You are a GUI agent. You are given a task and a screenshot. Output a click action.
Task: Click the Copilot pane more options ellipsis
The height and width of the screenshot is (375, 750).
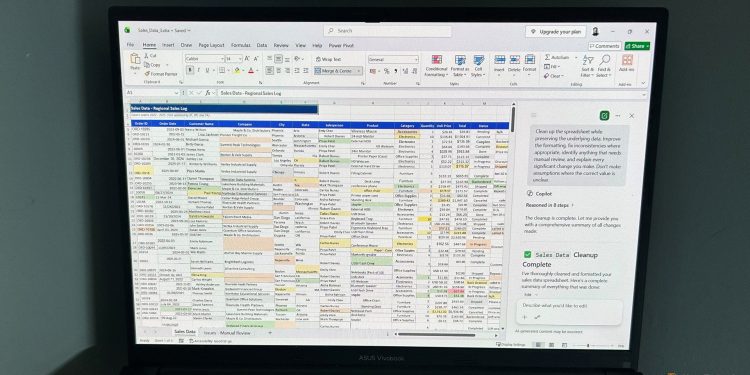coord(618,116)
